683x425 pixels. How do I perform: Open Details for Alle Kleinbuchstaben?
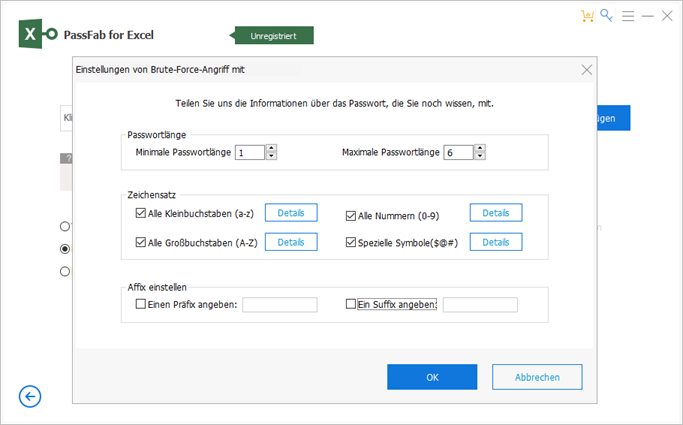pos(291,212)
